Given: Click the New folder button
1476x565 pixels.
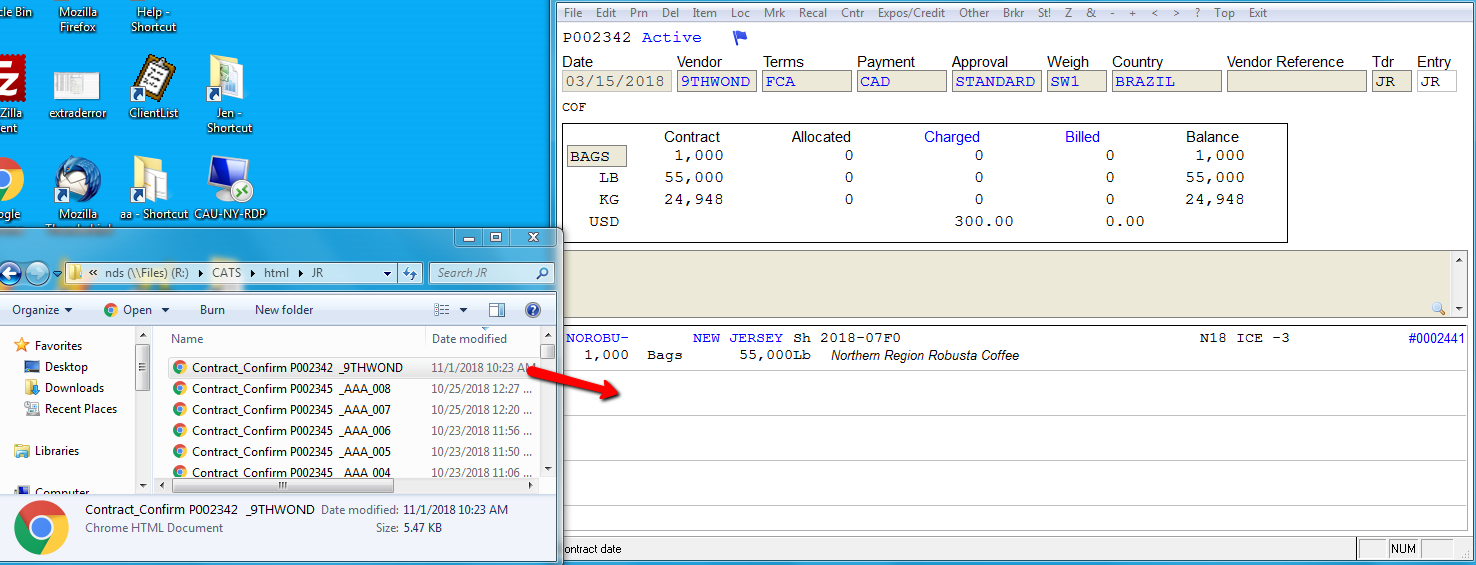Looking at the screenshot, I should [284, 310].
